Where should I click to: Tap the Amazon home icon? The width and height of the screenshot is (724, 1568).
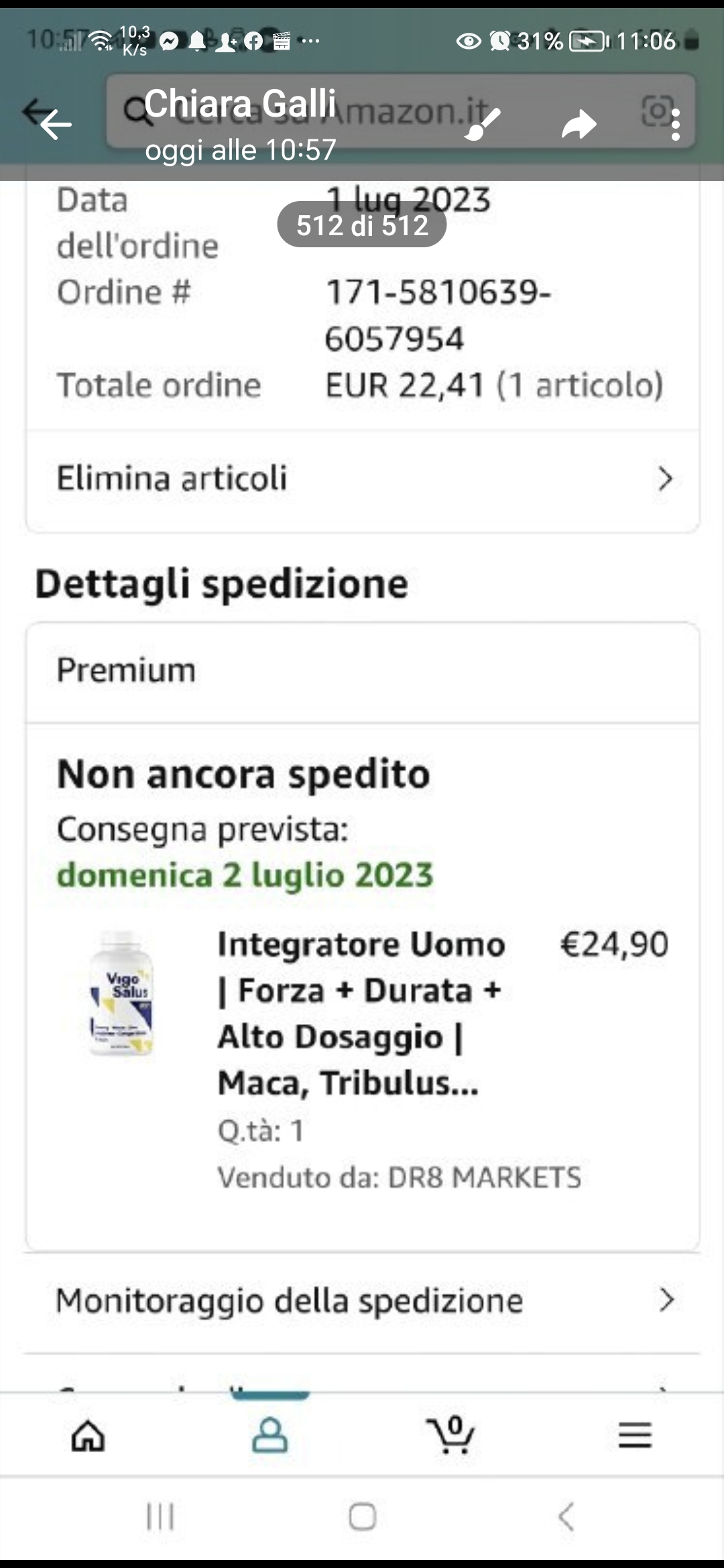click(88, 1435)
